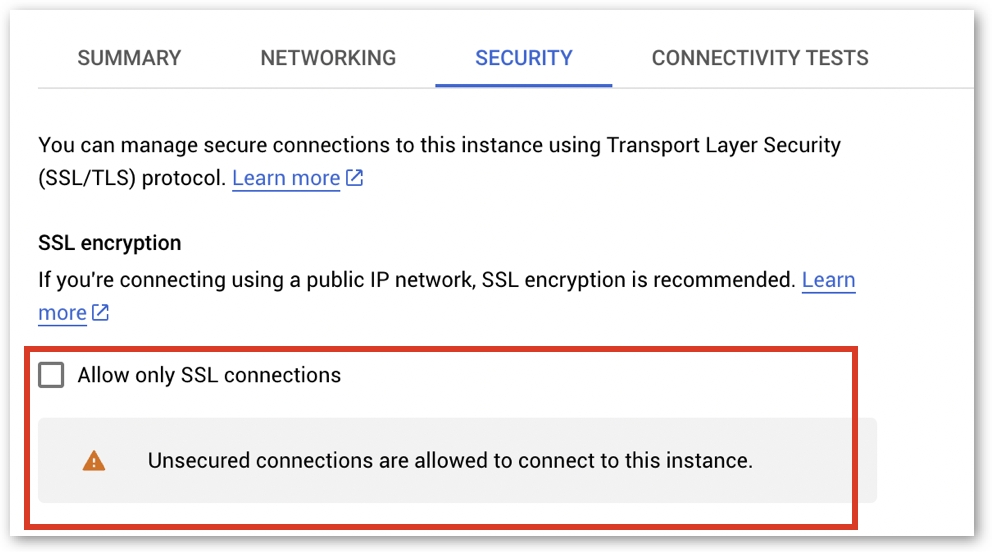This screenshot has height=552, width=992.
Task: Go to the Connectivity Tests tab
Action: [x=760, y=58]
